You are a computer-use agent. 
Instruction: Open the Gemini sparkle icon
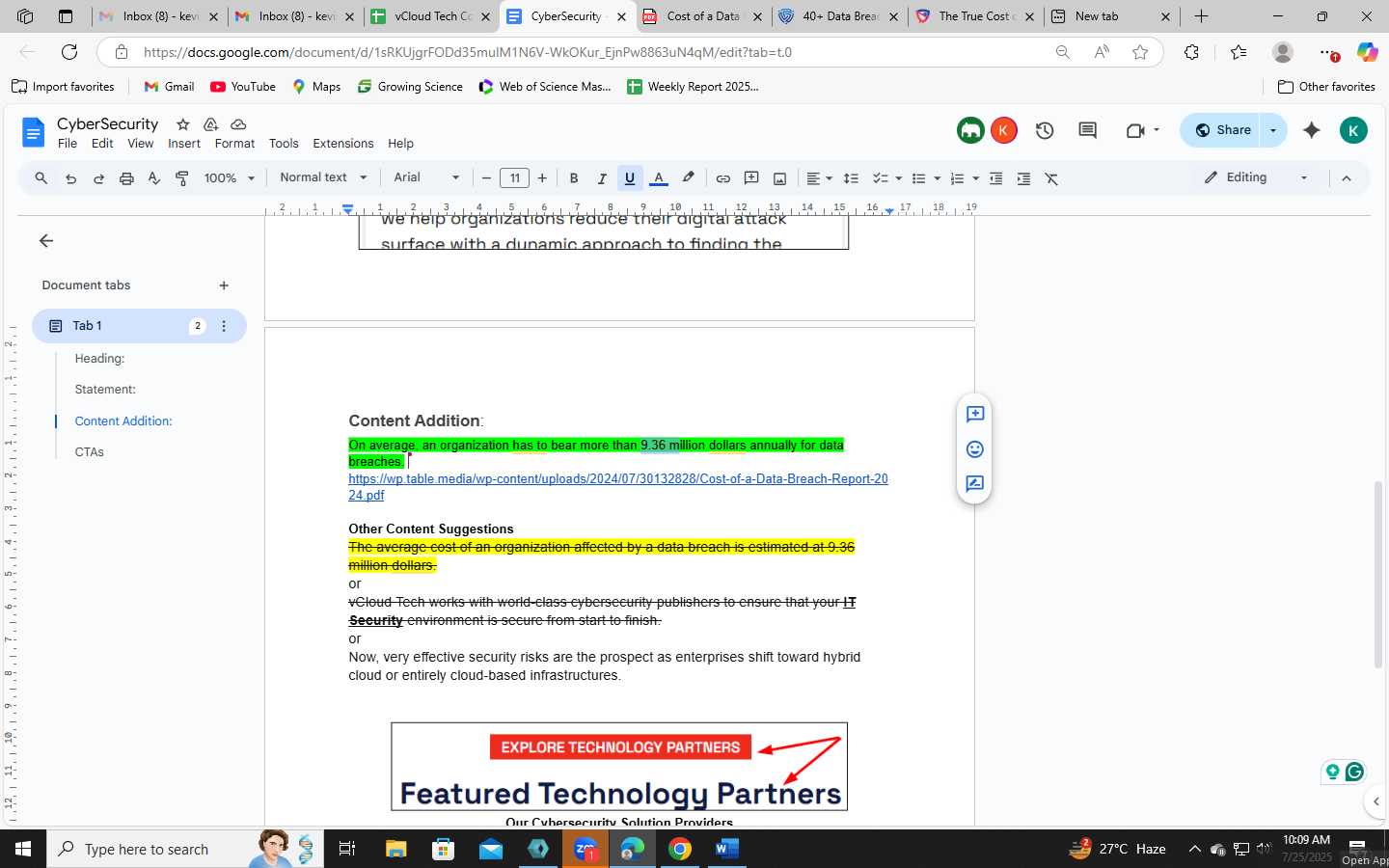coord(1312,130)
